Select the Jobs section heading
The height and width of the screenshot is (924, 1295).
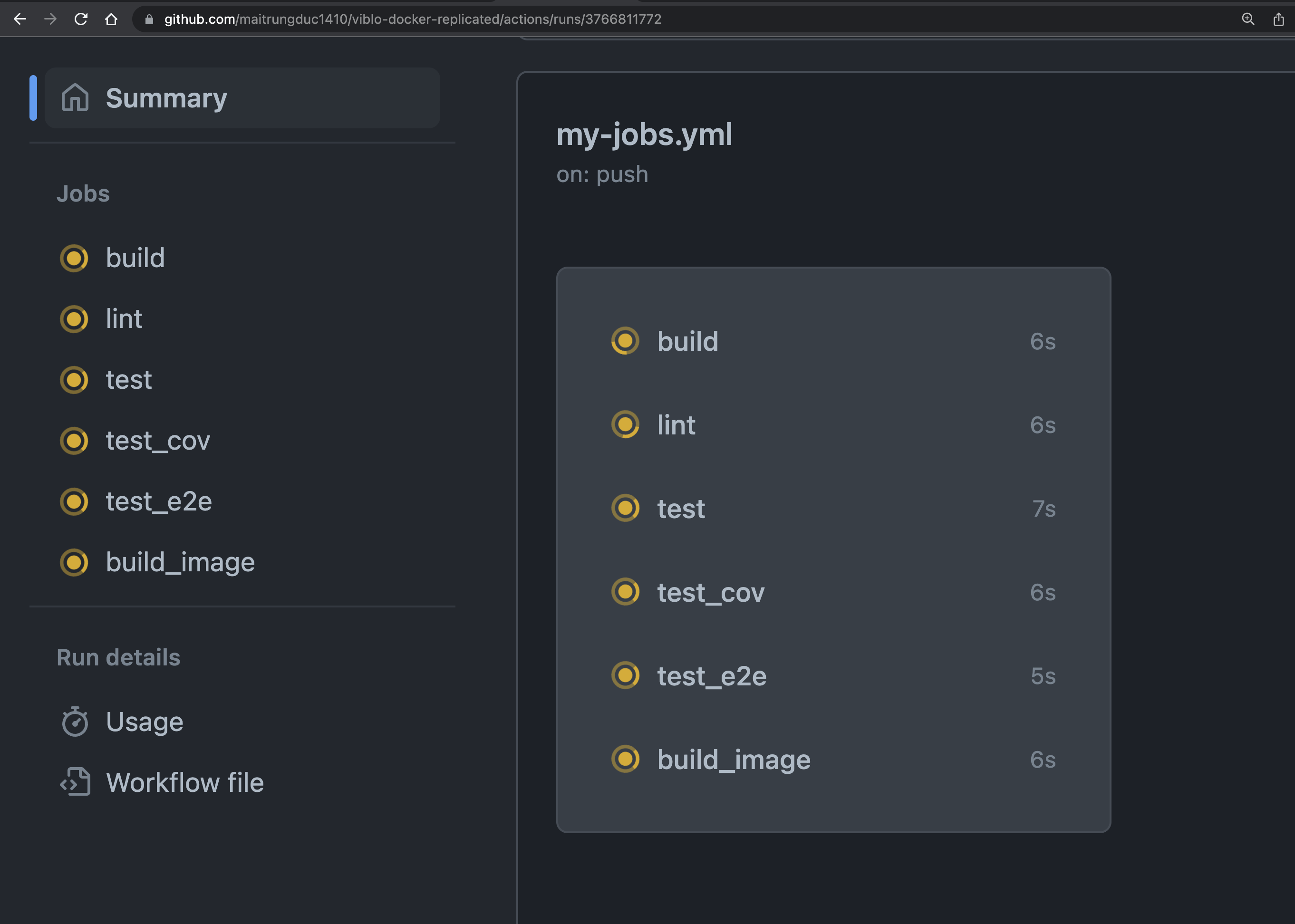click(83, 193)
